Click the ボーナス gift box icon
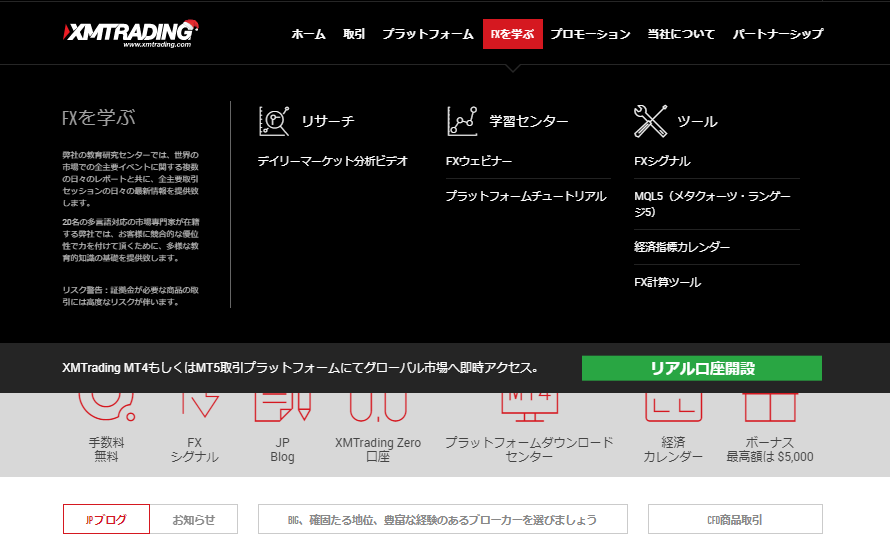Screen dimensions: 890x547 click(x=770, y=407)
